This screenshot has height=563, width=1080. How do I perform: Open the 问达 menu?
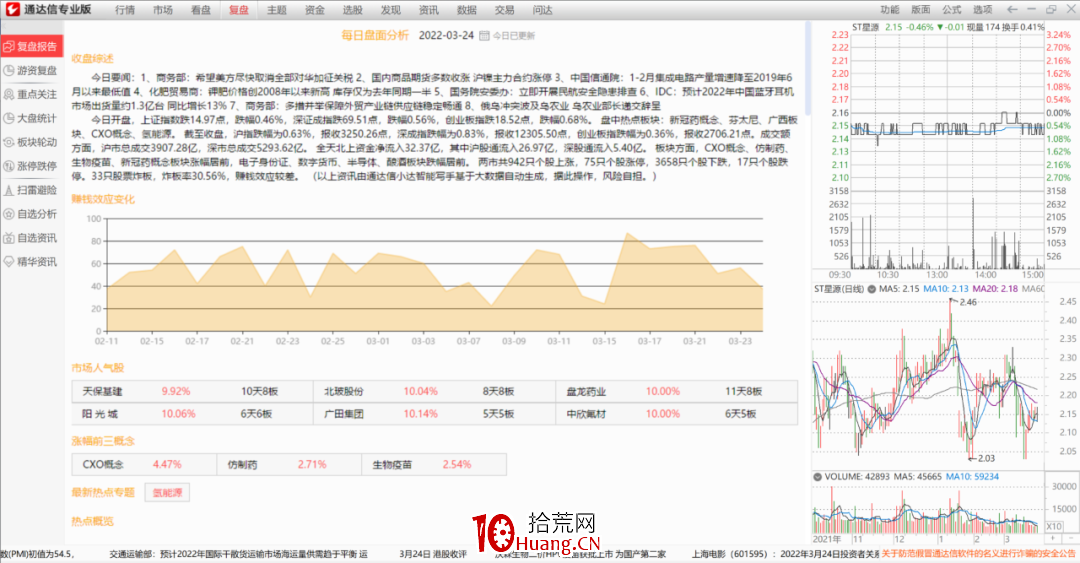pos(542,10)
